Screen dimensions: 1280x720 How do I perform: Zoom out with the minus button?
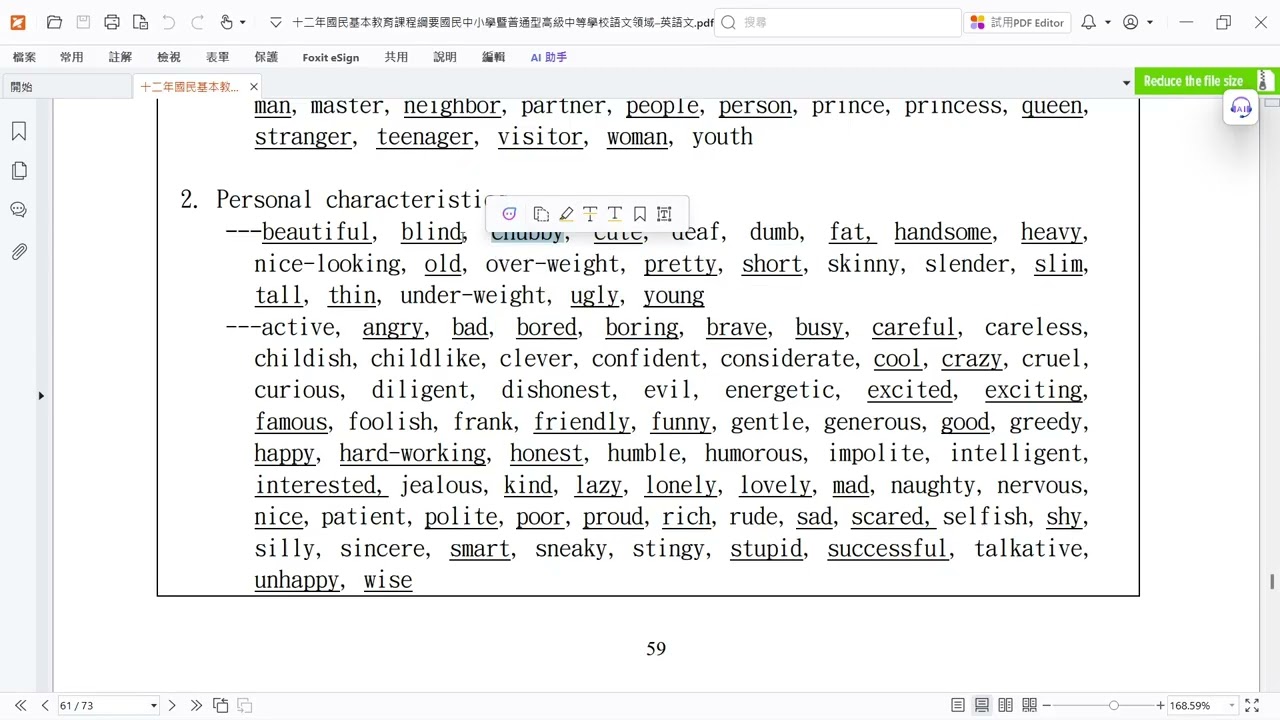point(1047,705)
